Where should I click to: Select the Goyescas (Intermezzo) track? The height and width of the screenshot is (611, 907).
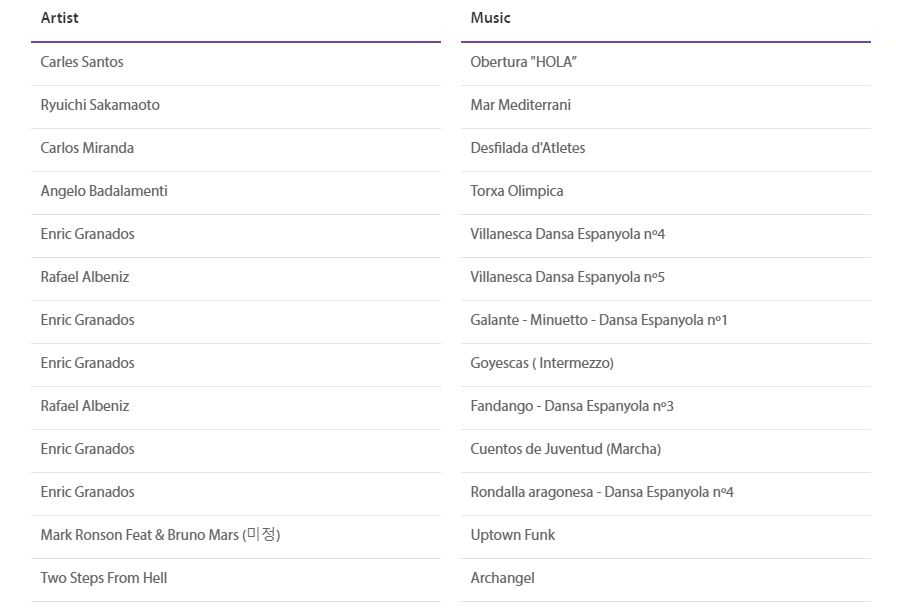click(x=541, y=363)
